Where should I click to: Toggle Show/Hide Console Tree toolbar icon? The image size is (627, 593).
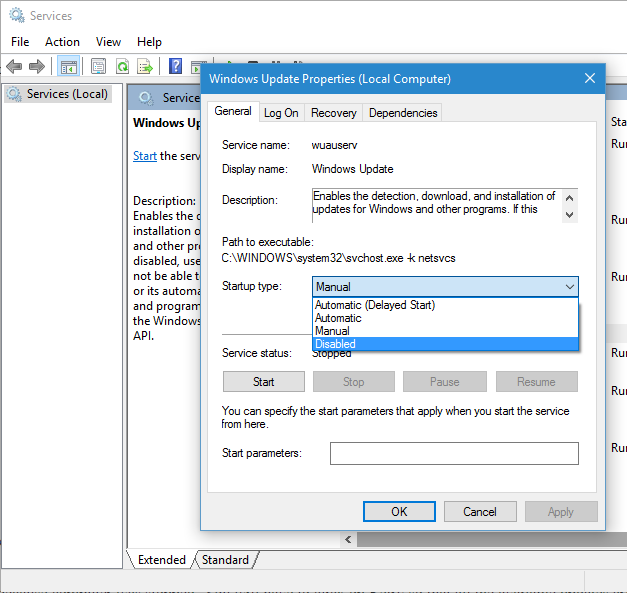69,66
